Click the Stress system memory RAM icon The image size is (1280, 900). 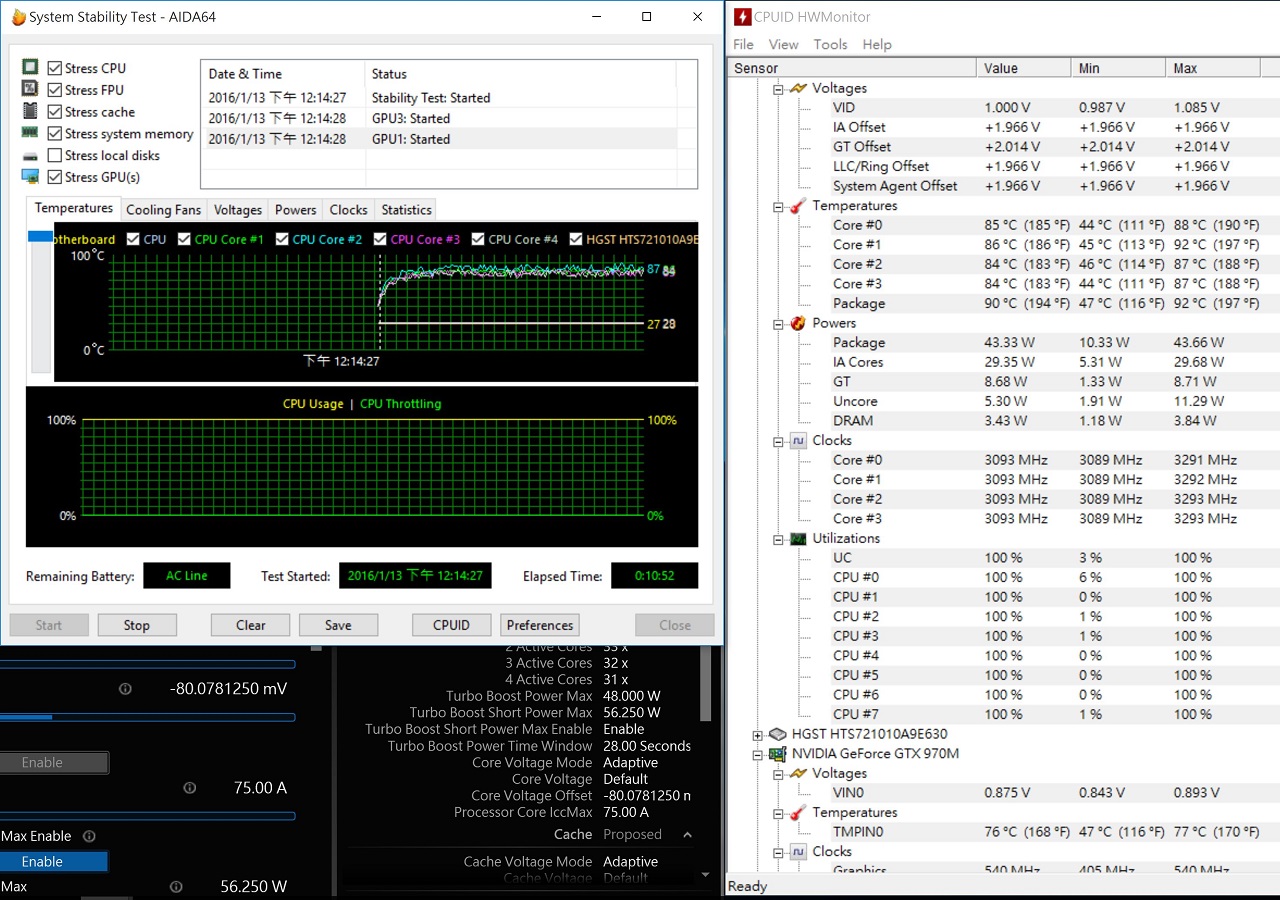click(30, 133)
